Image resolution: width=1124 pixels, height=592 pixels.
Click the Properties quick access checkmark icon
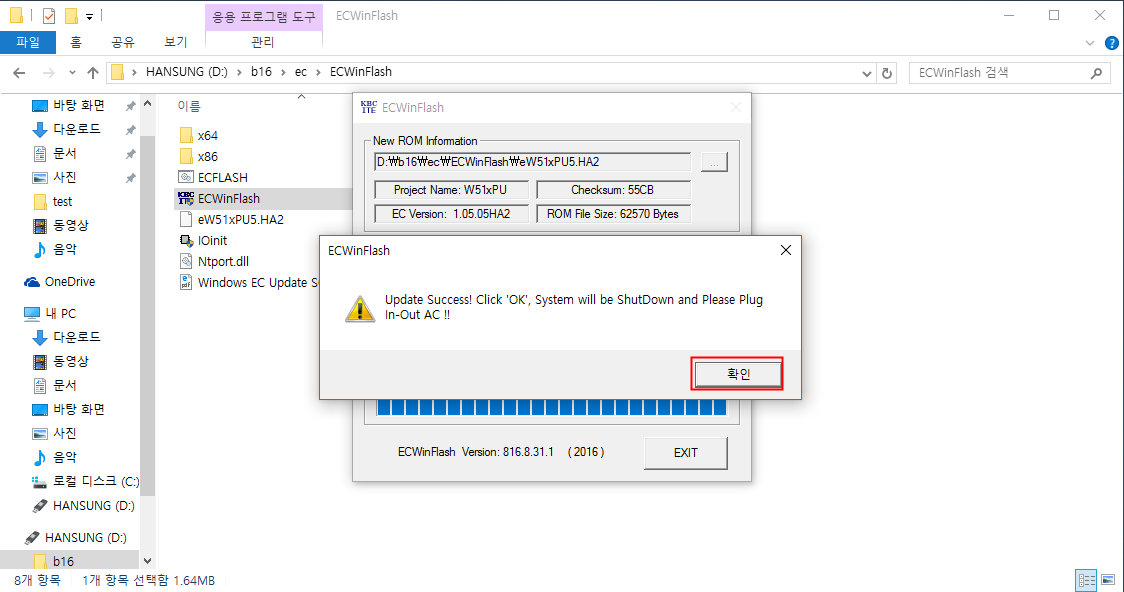click(x=49, y=15)
